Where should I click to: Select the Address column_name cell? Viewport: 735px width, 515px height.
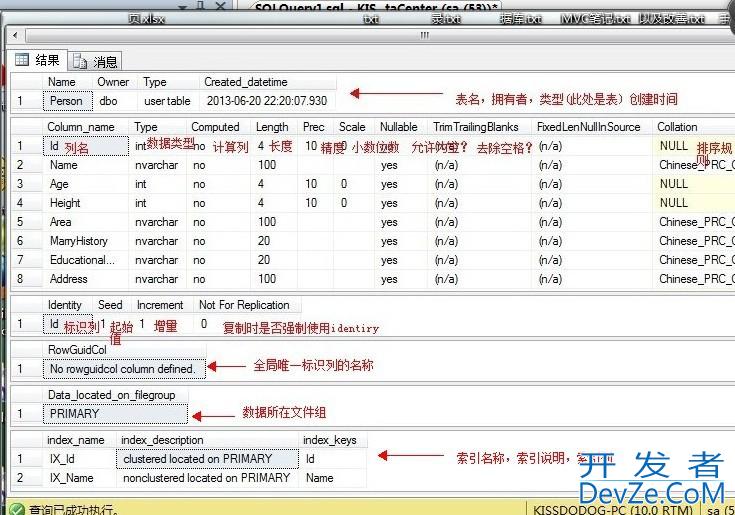86,279
